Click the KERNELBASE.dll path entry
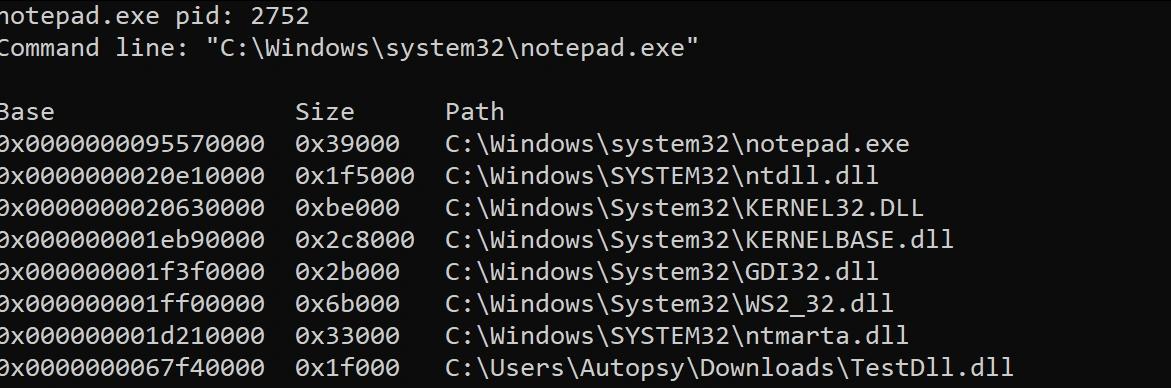The image size is (1171, 388). [x=699, y=240]
